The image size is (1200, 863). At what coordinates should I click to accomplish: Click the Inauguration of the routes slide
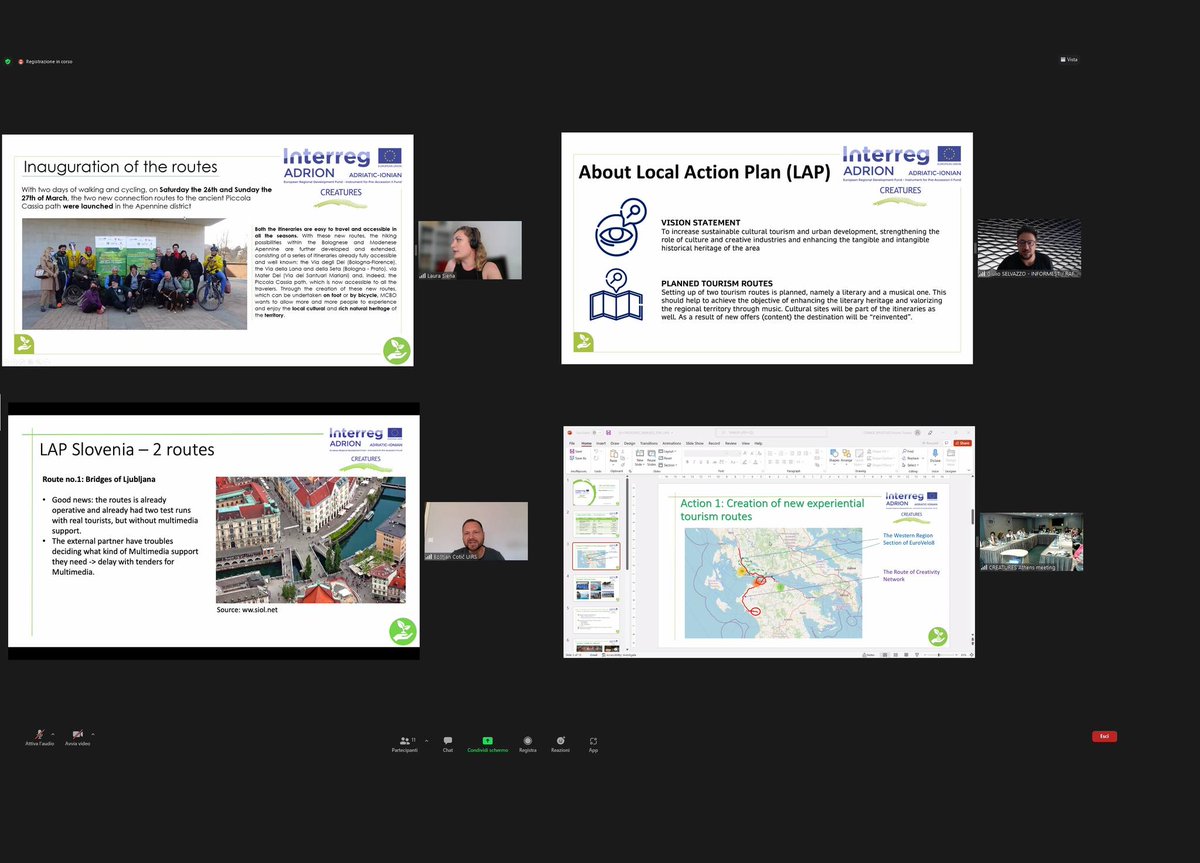point(208,250)
